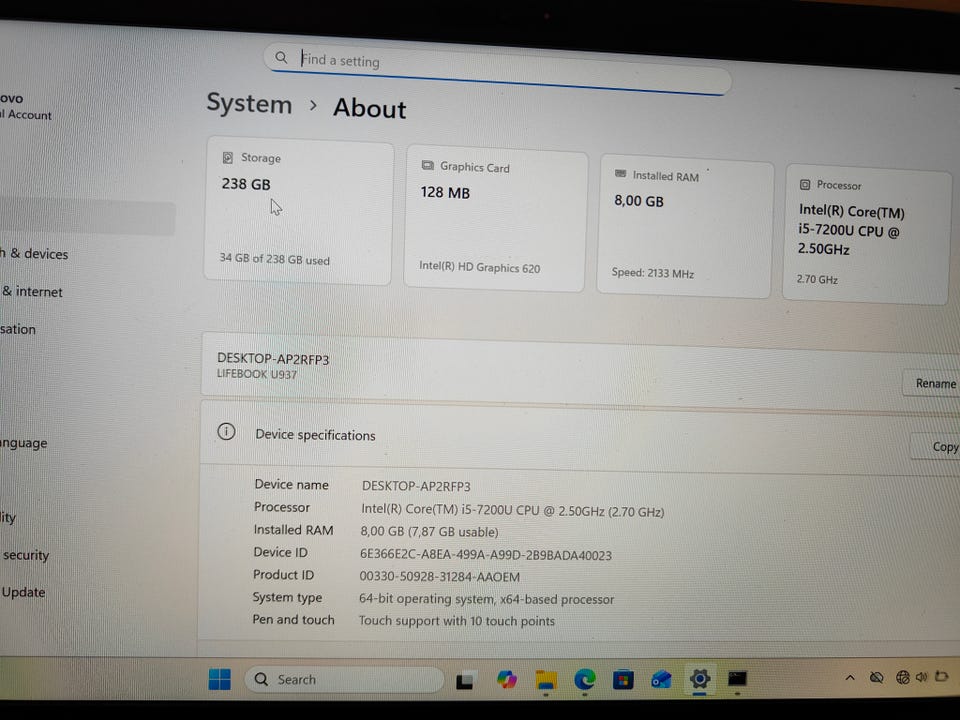Click 'LIFEBOOK U937' model text
This screenshot has height=720, width=960.
point(257,374)
